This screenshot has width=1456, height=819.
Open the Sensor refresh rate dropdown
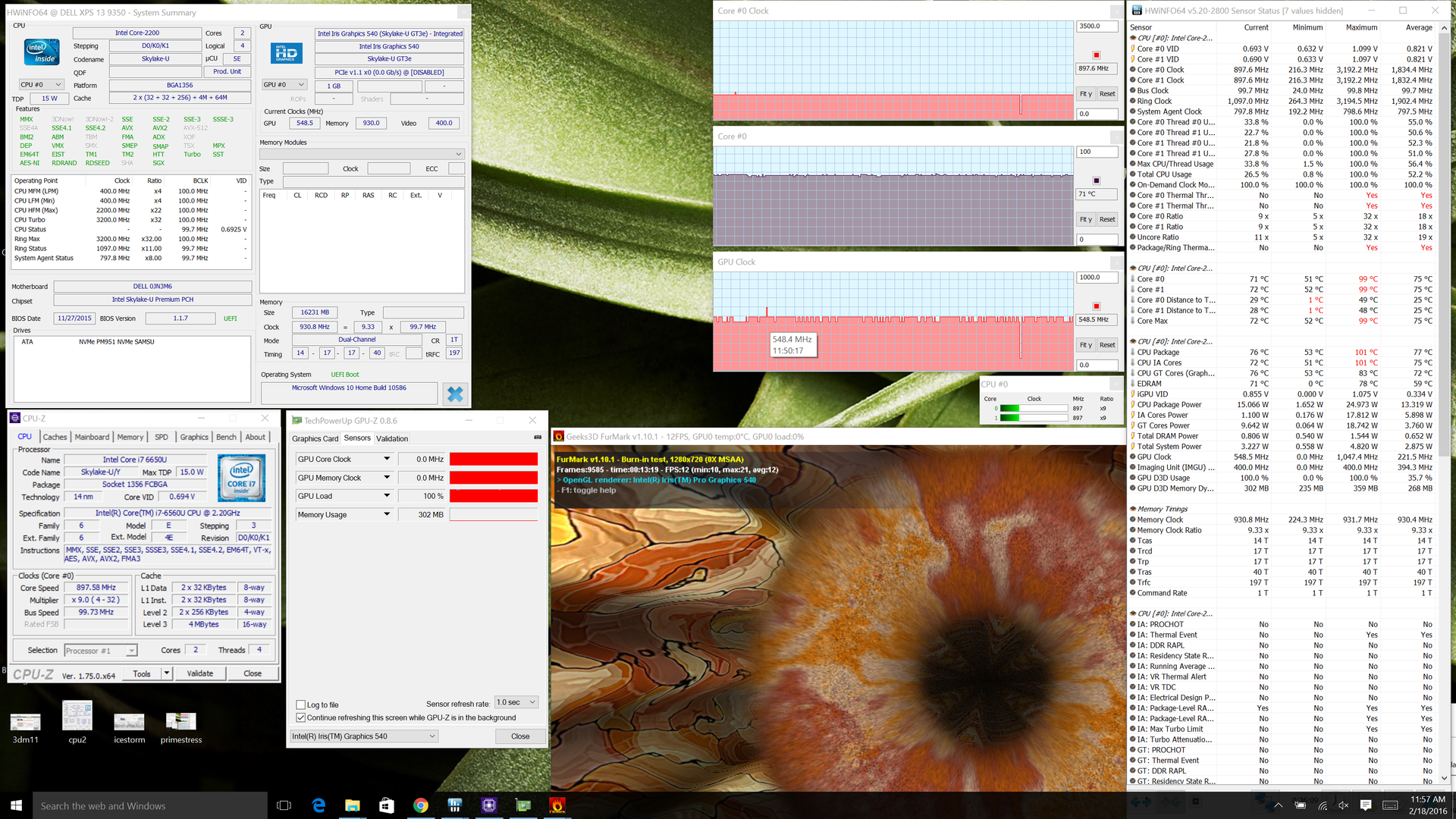click(516, 702)
